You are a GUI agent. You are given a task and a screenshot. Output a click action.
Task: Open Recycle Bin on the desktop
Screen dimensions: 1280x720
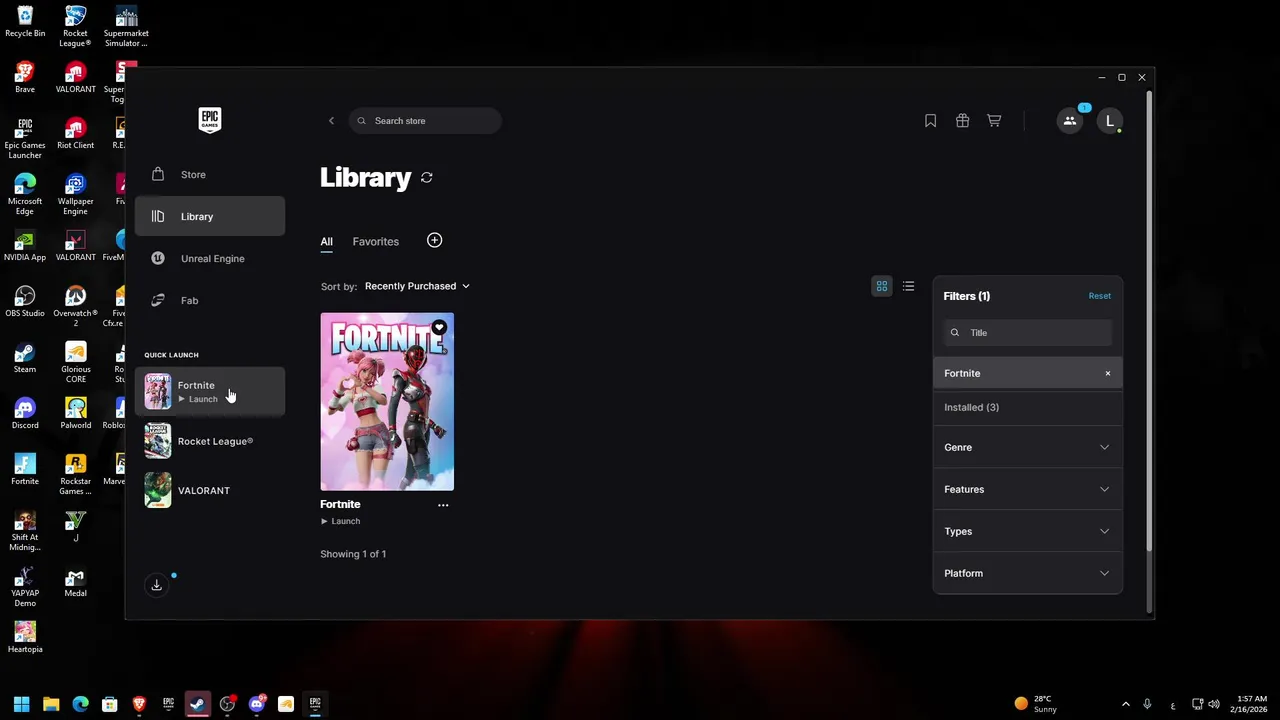(x=25, y=22)
